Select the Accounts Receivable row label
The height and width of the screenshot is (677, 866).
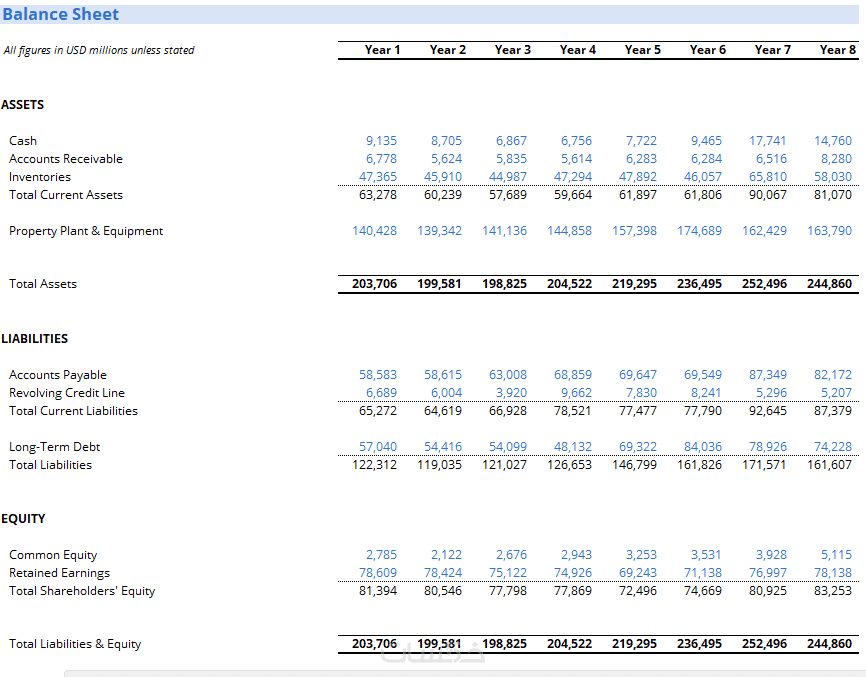pyautogui.click(x=66, y=159)
